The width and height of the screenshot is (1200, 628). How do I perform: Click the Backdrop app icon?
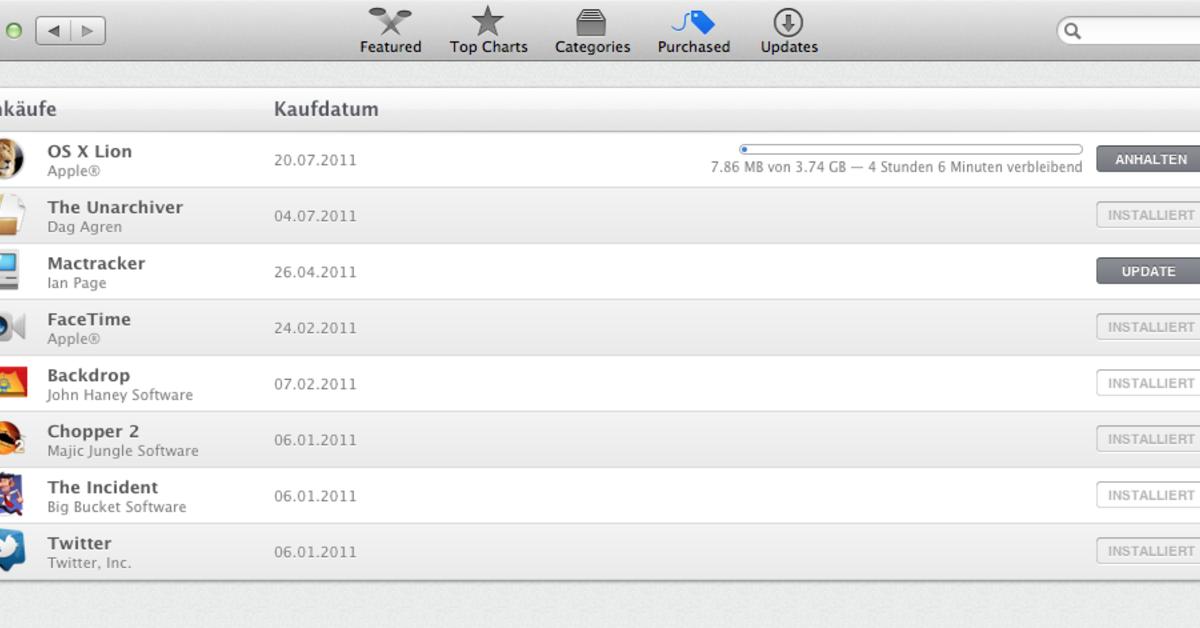11,383
